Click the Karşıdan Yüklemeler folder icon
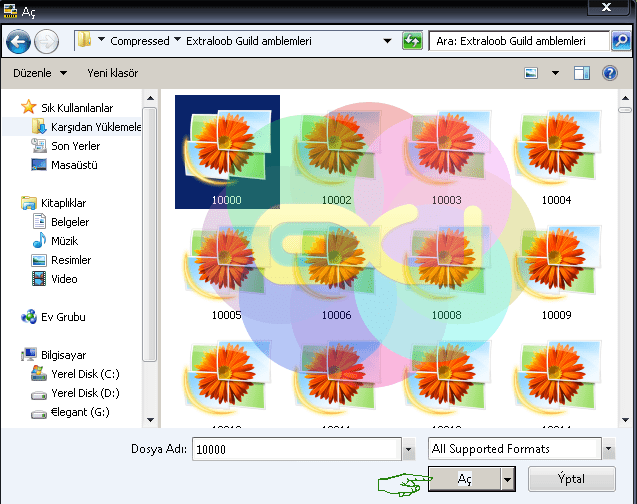The height and width of the screenshot is (504, 637). point(39,126)
